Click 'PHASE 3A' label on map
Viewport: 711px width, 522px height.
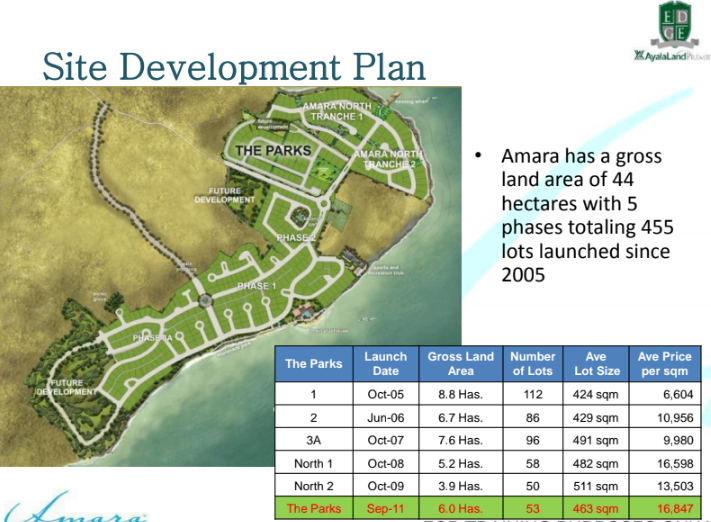tap(152, 338)
